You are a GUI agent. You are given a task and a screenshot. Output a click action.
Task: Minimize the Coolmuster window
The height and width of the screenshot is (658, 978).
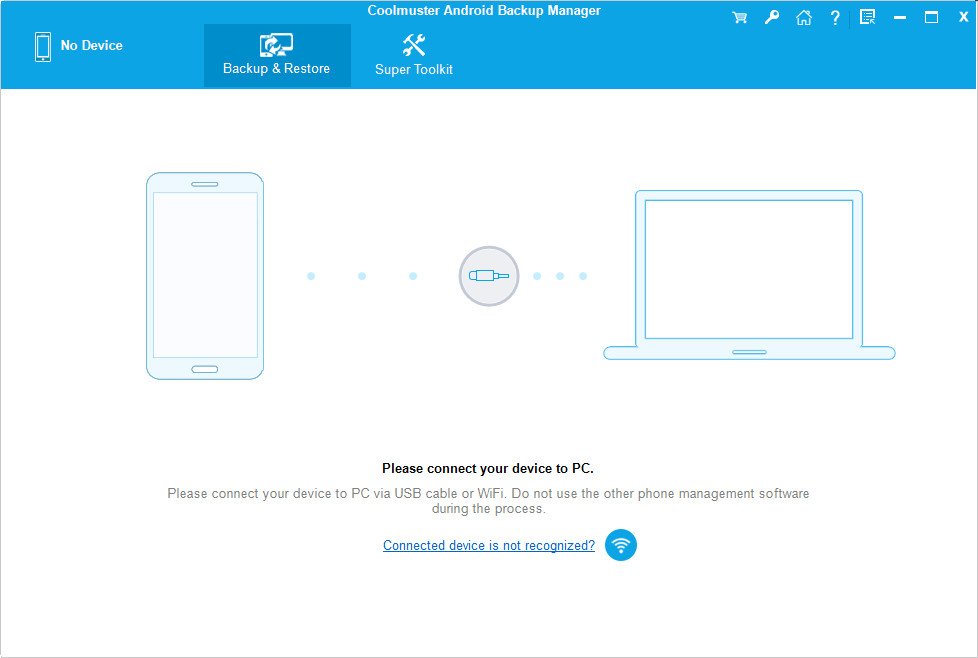tap(899, 18)
